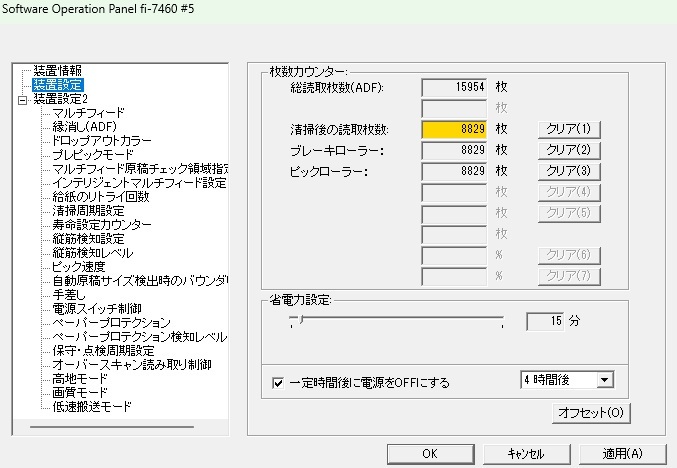Open ペーパープロテクション settings
The width and height of the screenshot is (677, 468).
[111, 323]
